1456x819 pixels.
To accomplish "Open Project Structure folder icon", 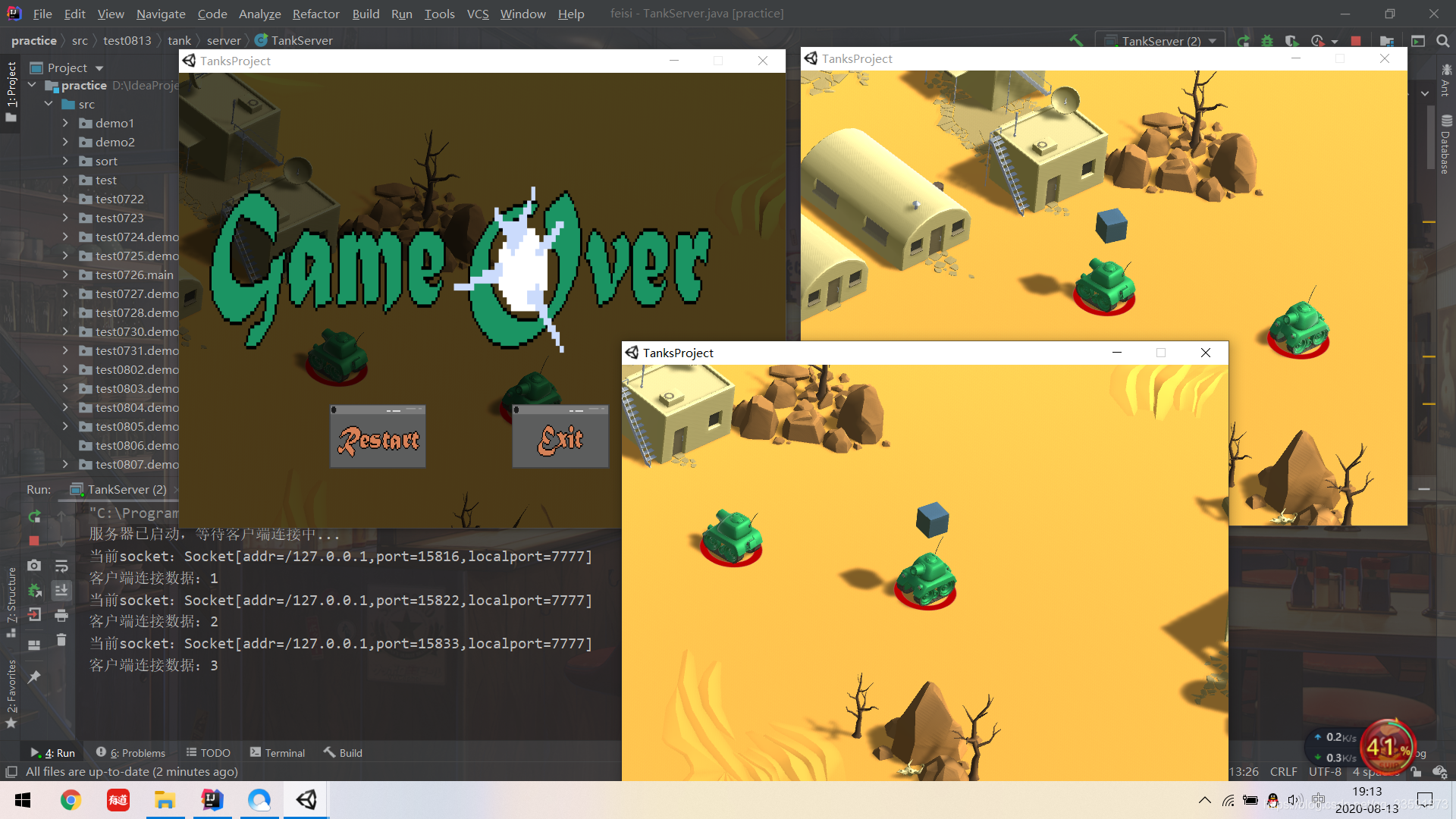I will [x=1387, y=41].
